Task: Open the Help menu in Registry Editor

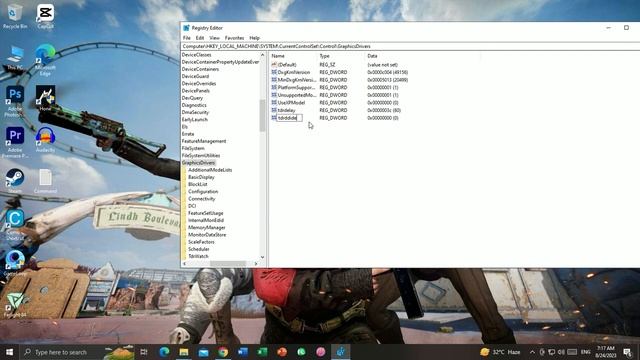Action: (254, 38)
